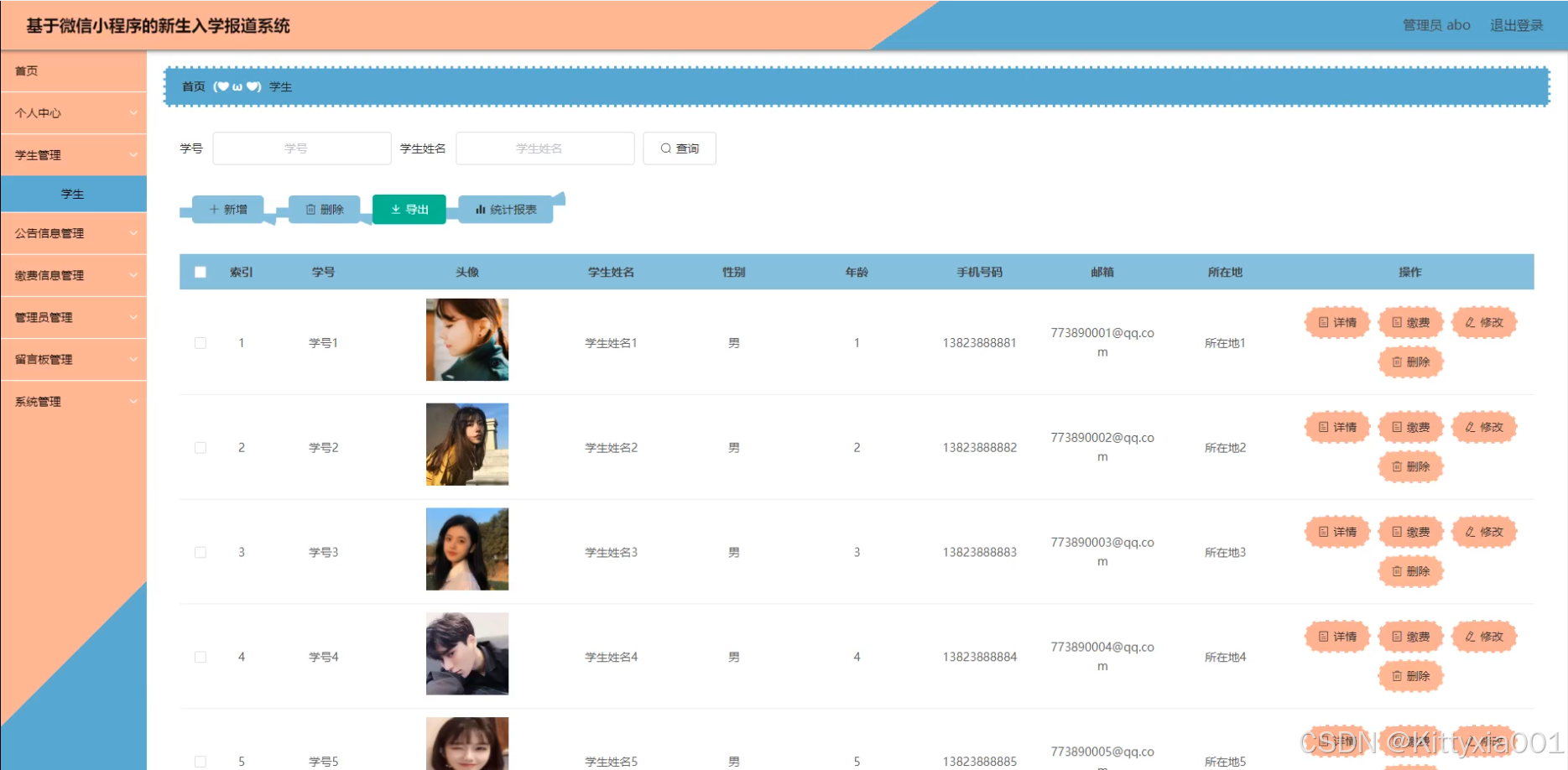1568x770 pixels.
Task: Click 删除 in 学生姓名2 row
Action: 1411,466
